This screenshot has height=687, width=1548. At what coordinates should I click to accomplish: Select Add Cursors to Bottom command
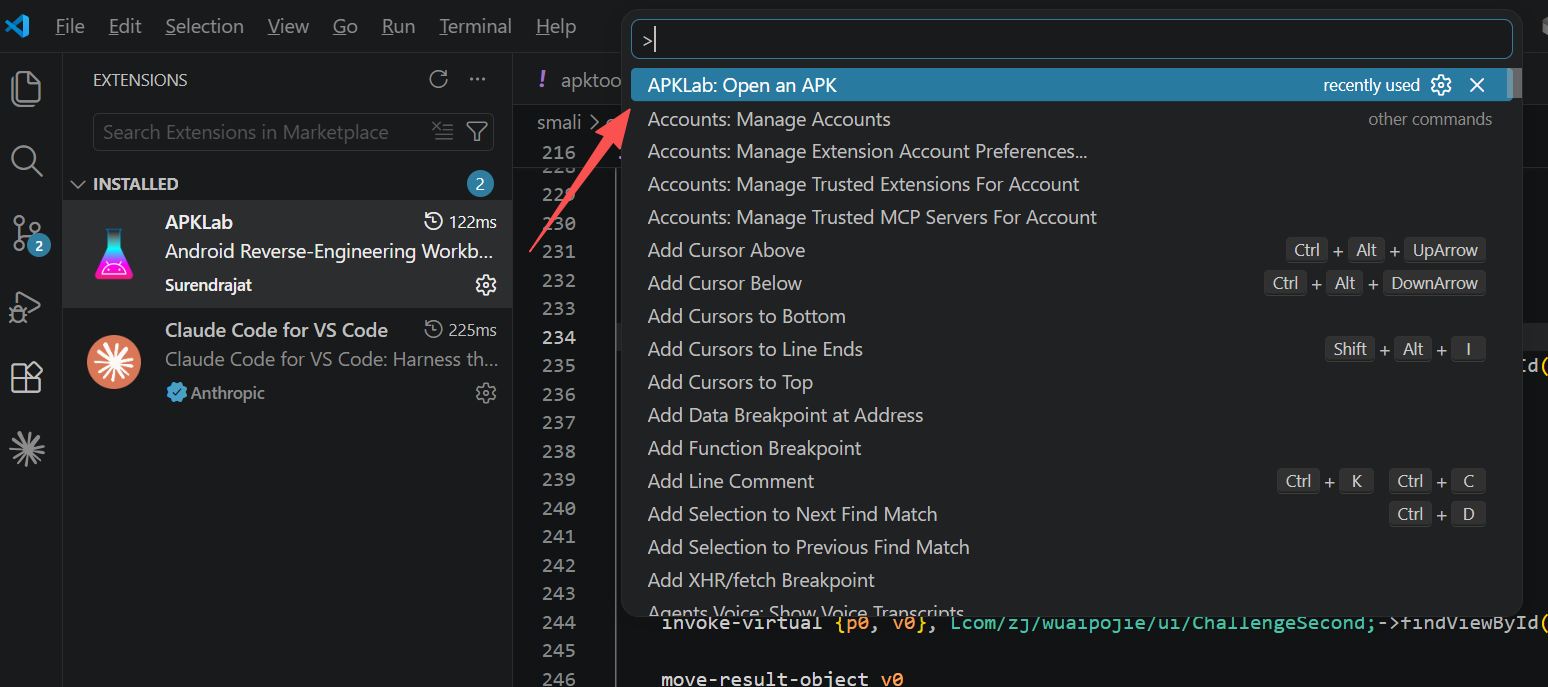[x=1068, y=317]
